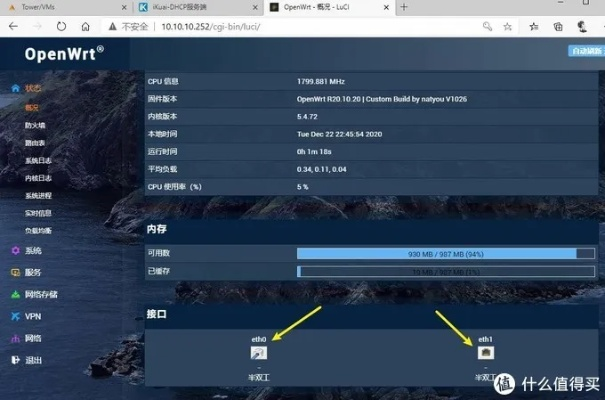Click the eth1 interface port icon
The image size is (605, 400).
(486, 353)
